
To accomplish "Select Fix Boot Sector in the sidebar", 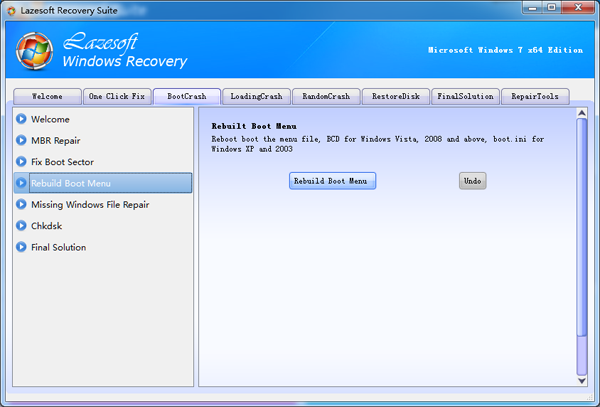I will pyautogui.click(x=103, y=162).
